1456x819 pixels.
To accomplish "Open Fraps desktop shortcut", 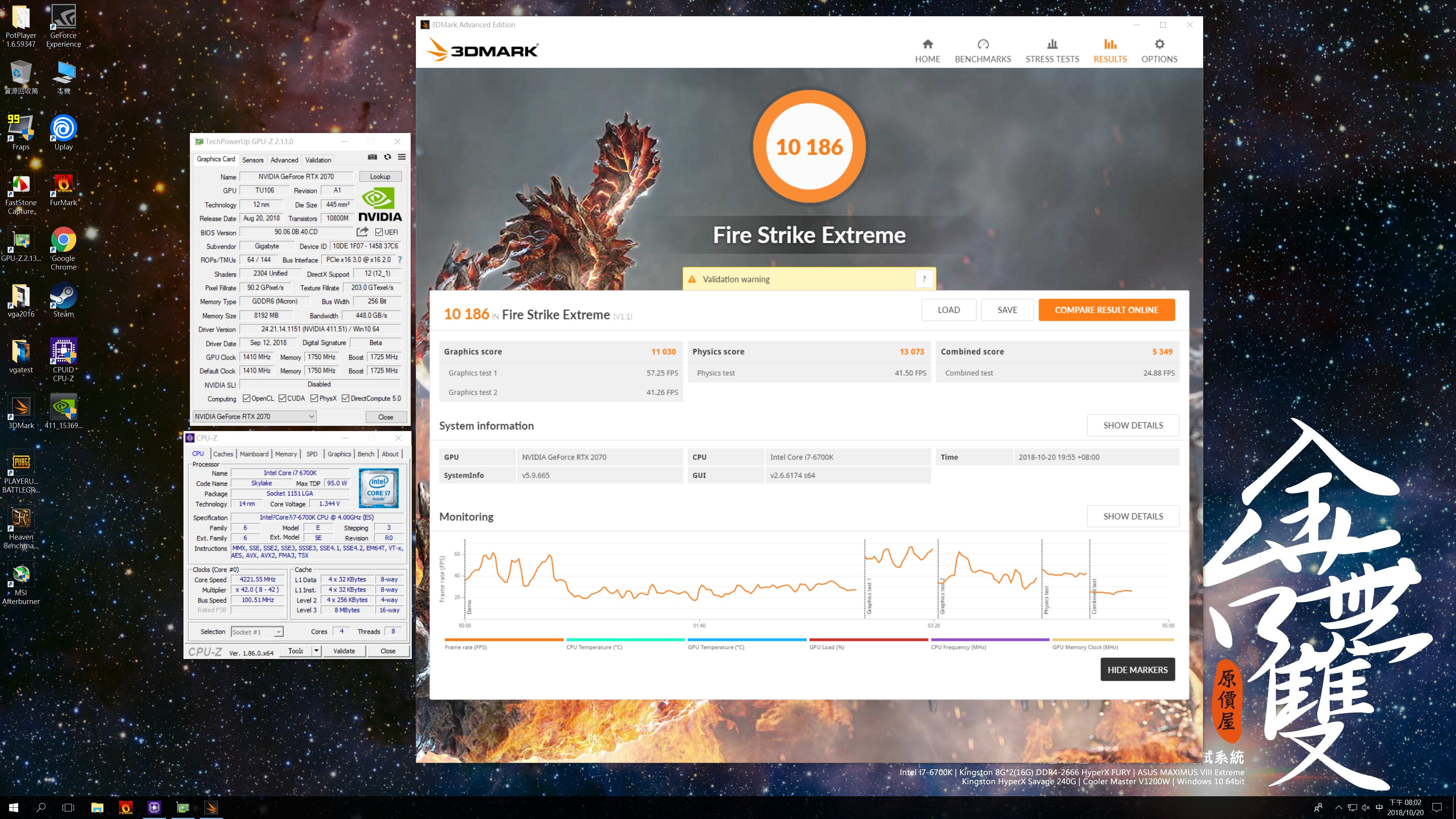I will [x=21, y=132].
